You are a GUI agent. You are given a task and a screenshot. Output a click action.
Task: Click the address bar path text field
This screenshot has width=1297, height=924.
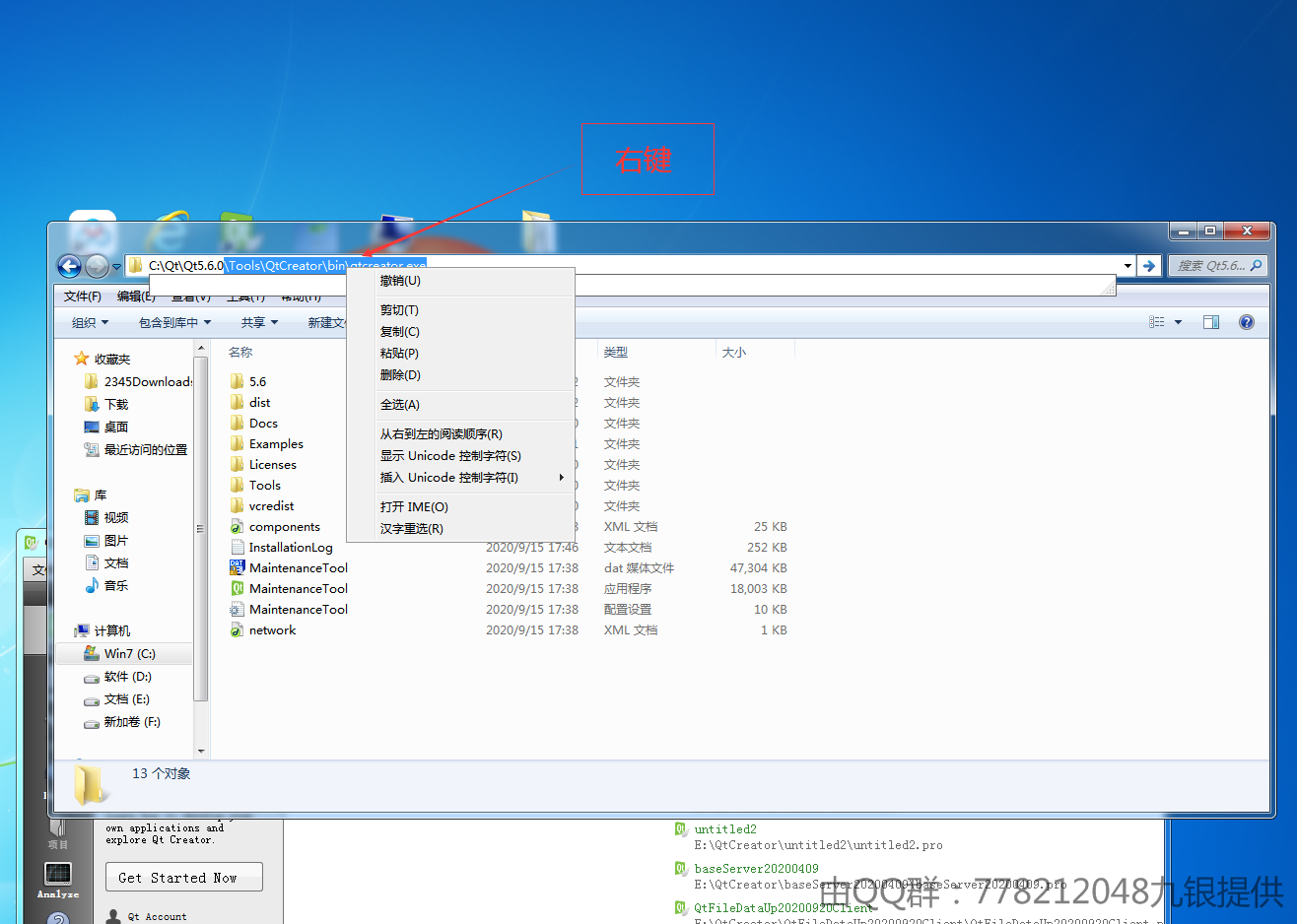pos(631,266)
